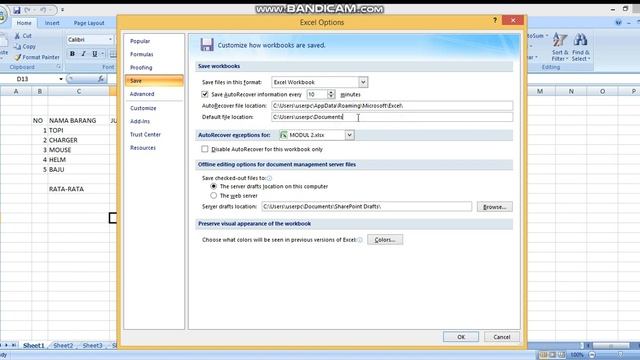
Task: Click the Browse... button
Action: click(x=494, y=207)
